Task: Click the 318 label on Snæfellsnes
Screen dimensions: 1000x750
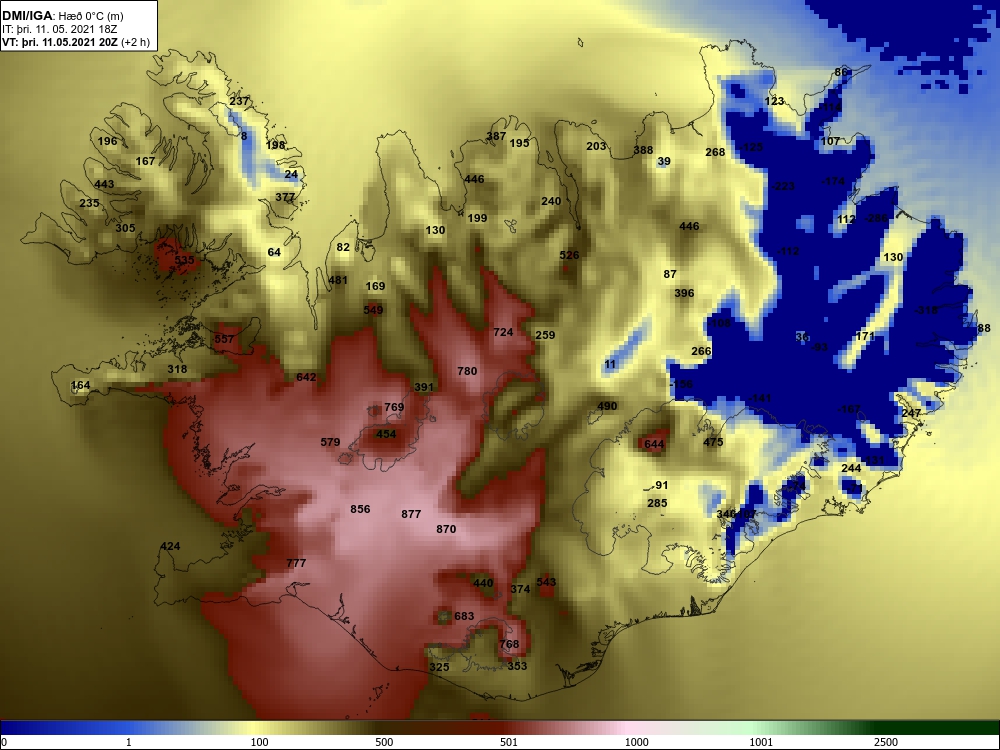Action: pyautogui.click(x=177, y=369)
